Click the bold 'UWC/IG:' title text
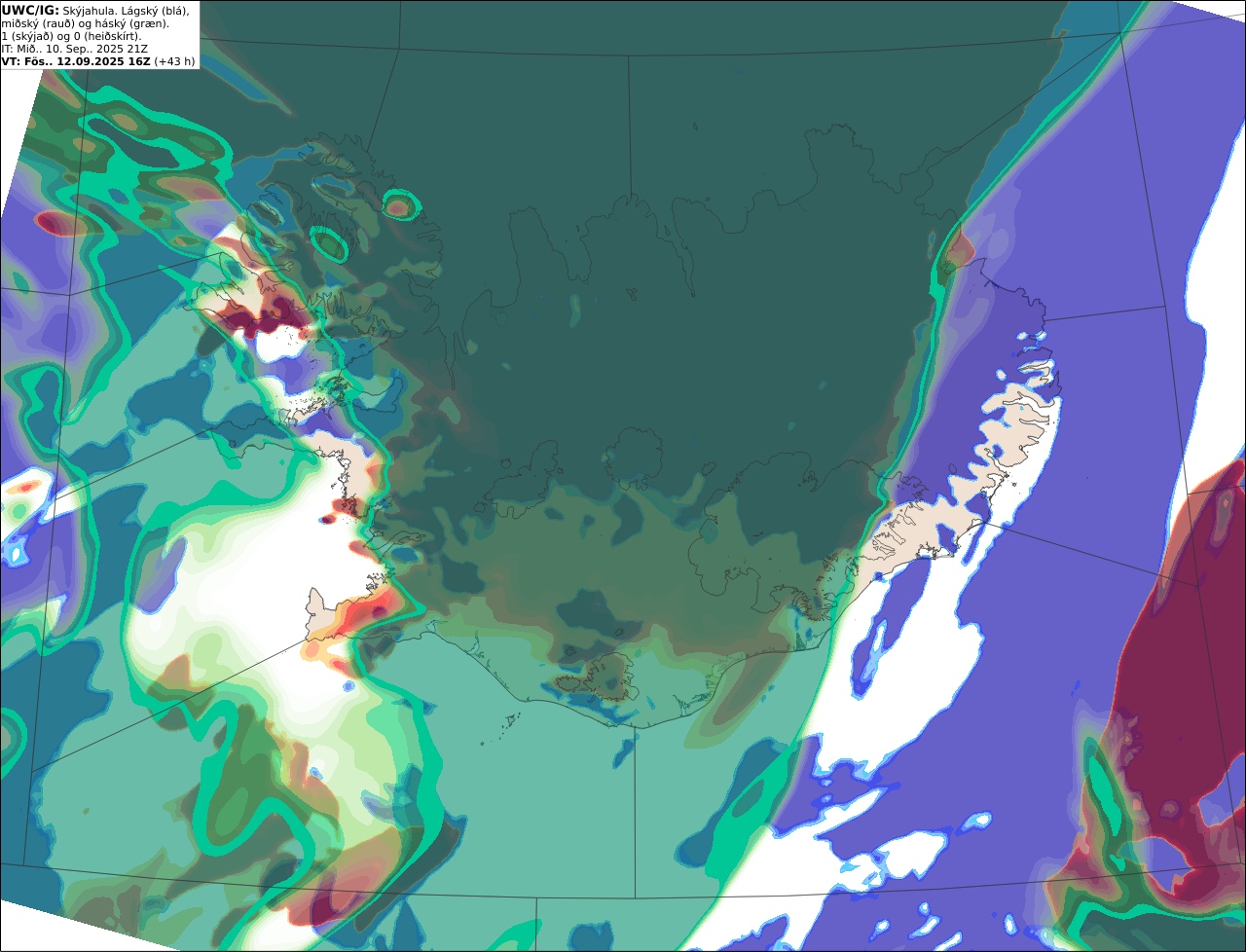This screenshot has height=952, width=1246. tap(30, 10)
